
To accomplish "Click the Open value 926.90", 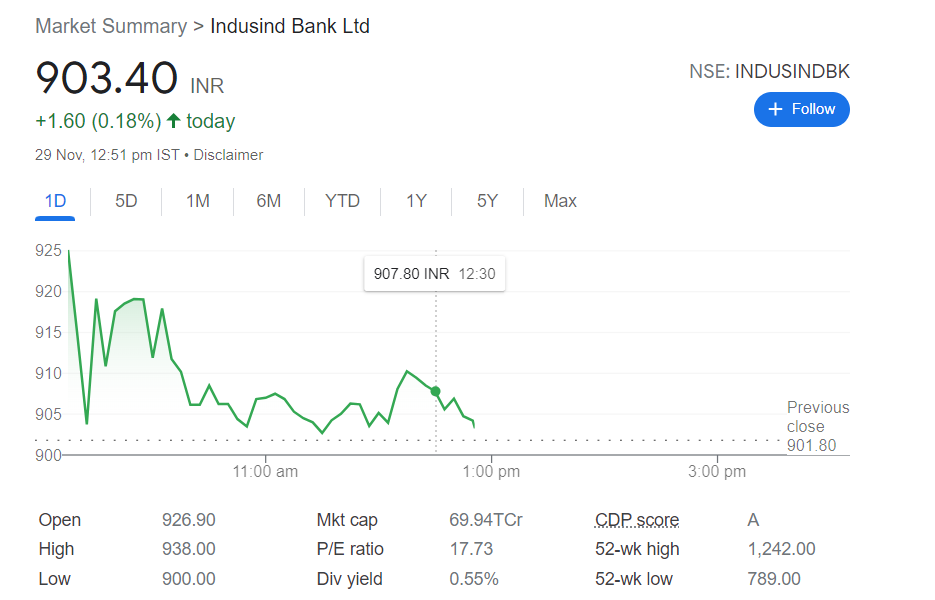I will pos(188,520).
